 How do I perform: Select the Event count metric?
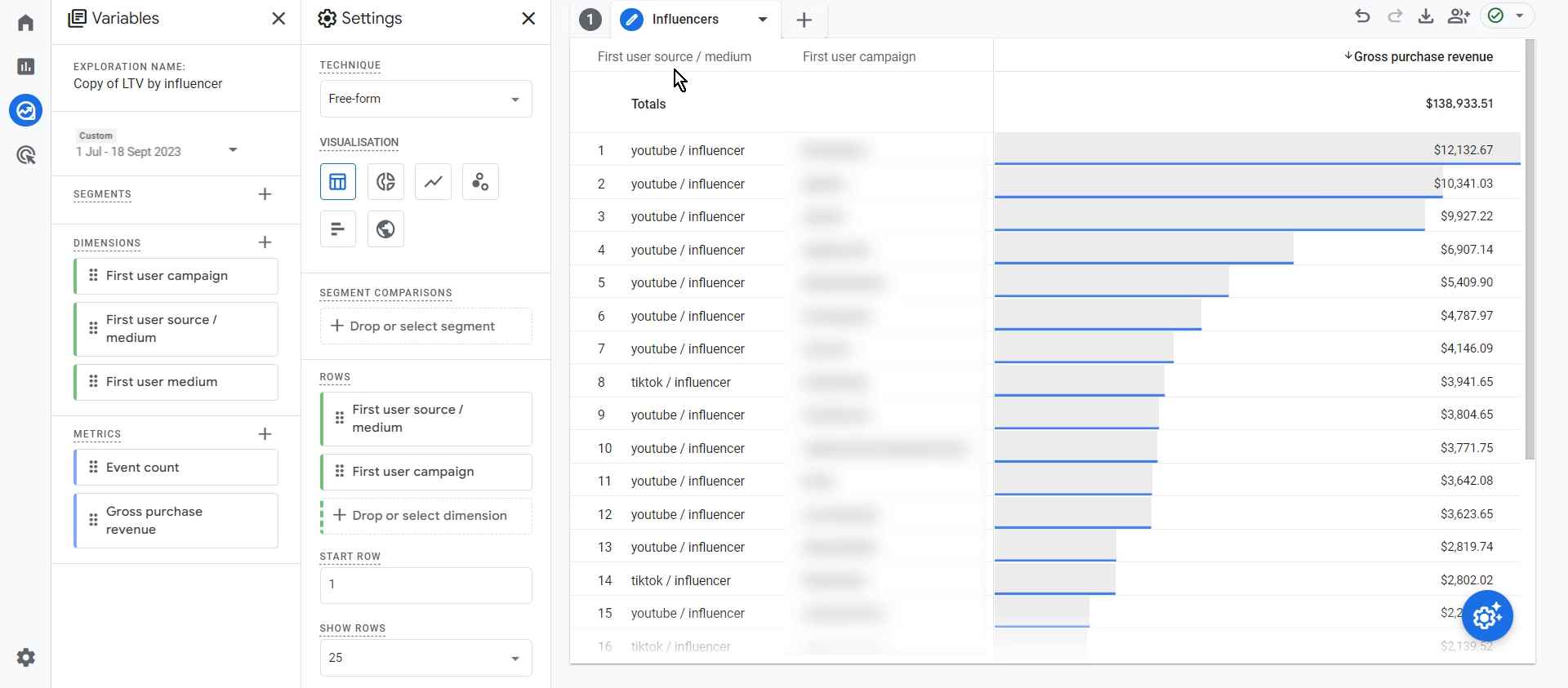tap(176, 468)
